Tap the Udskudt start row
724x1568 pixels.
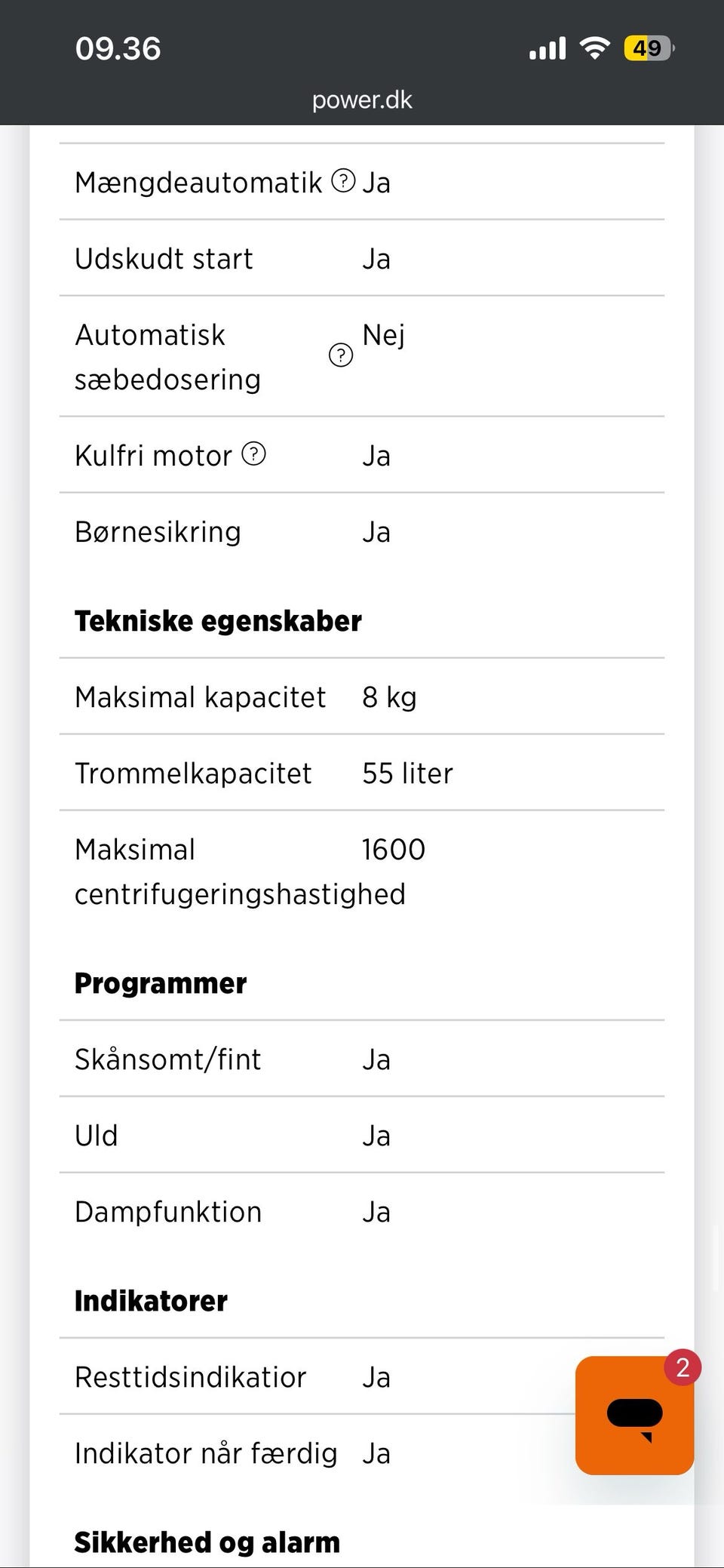click(x=362, y=259)
